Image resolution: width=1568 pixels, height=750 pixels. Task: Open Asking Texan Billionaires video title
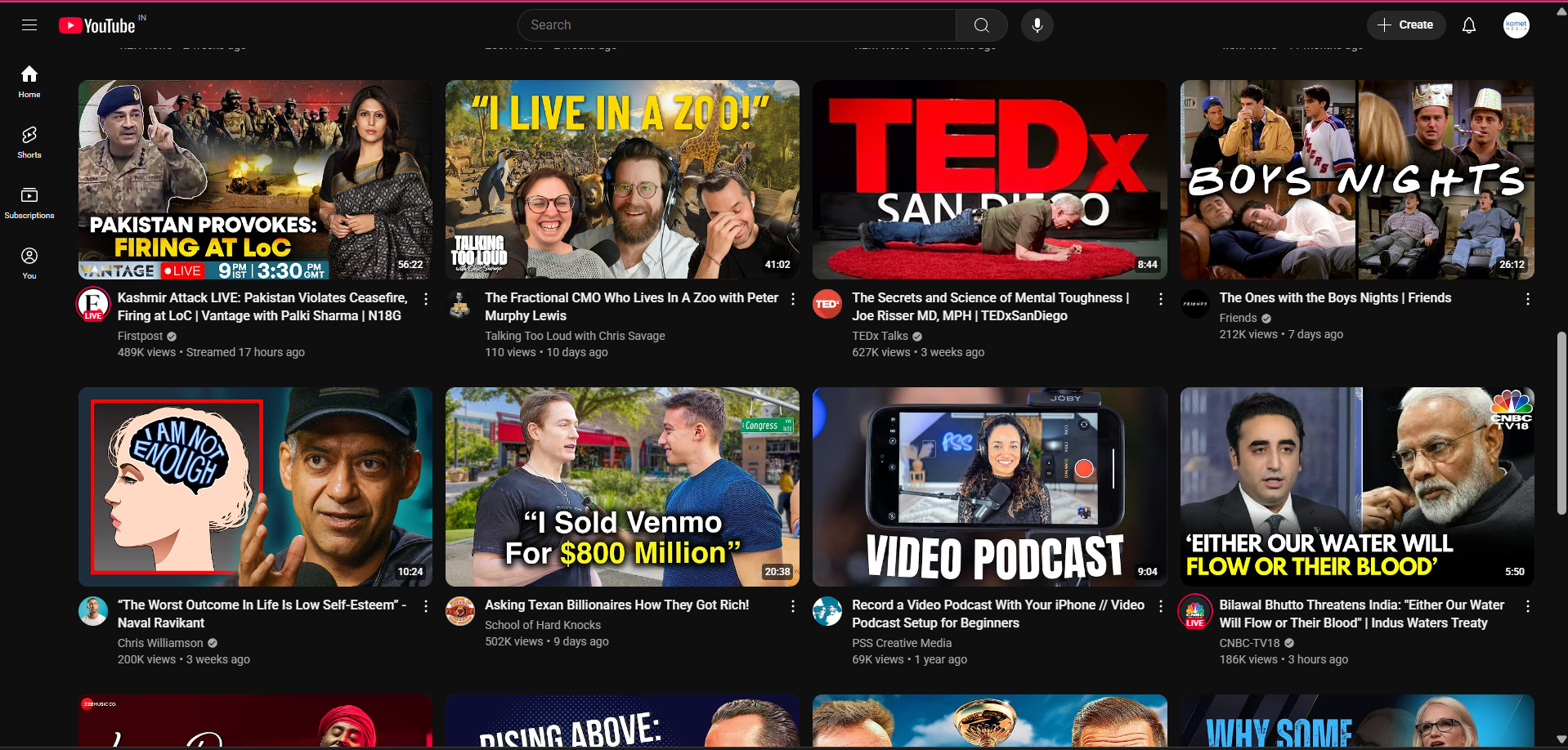click(616, 605)
